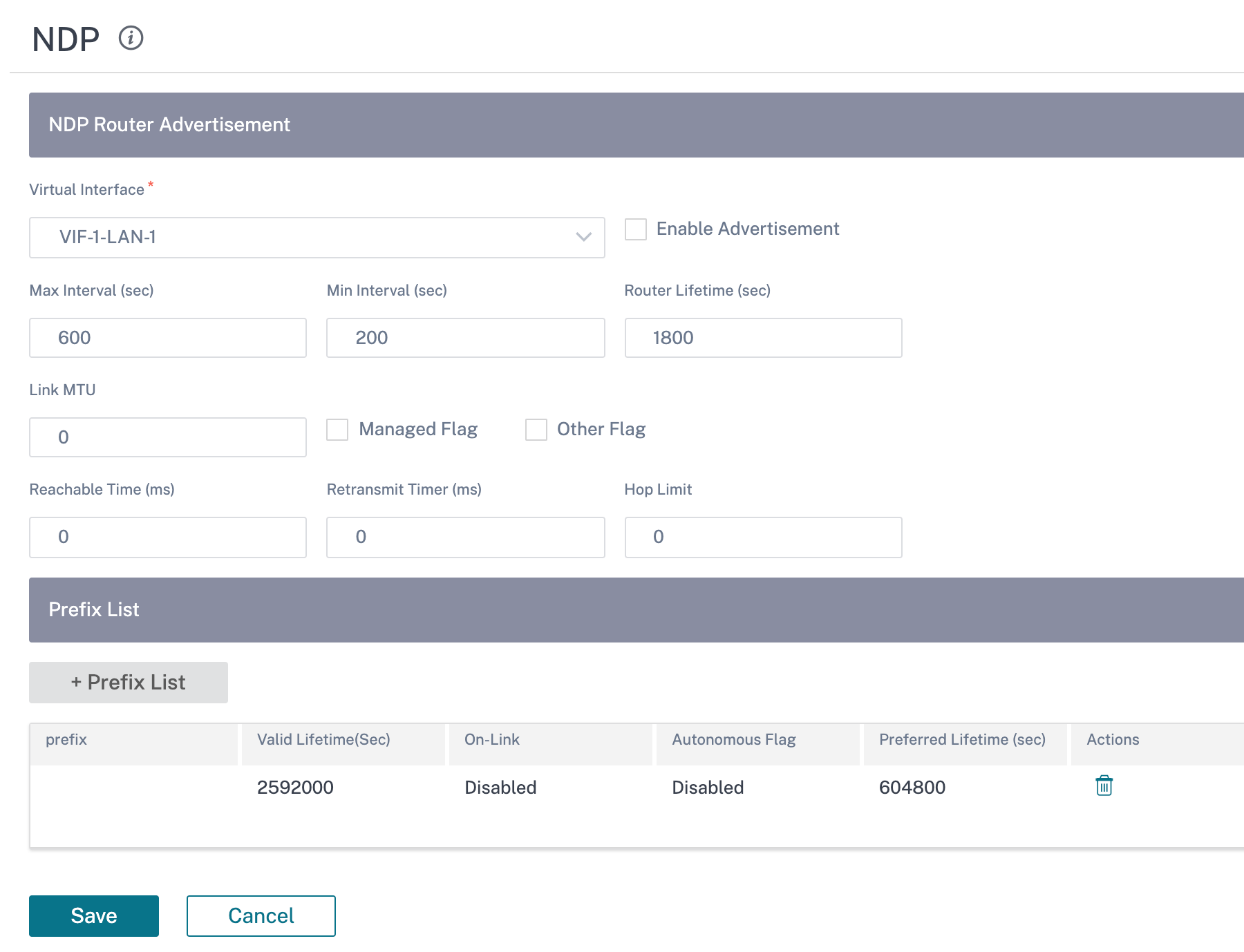Viewport: 1244px width, 952px height.
Task: Open the VIF-1-LAN-1 interface selector
Action: 317,238
